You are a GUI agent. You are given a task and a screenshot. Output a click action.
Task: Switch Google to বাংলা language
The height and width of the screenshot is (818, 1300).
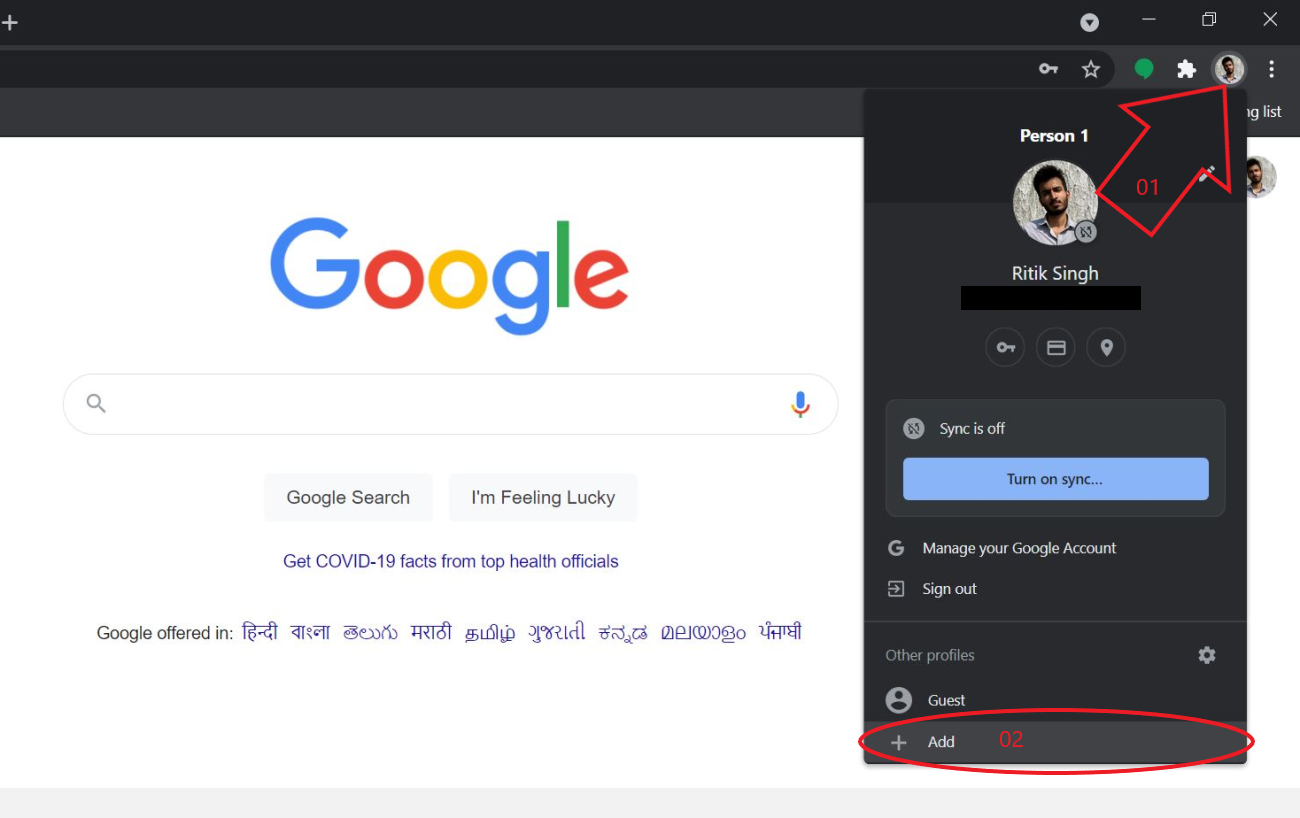[x=310, y=632]
